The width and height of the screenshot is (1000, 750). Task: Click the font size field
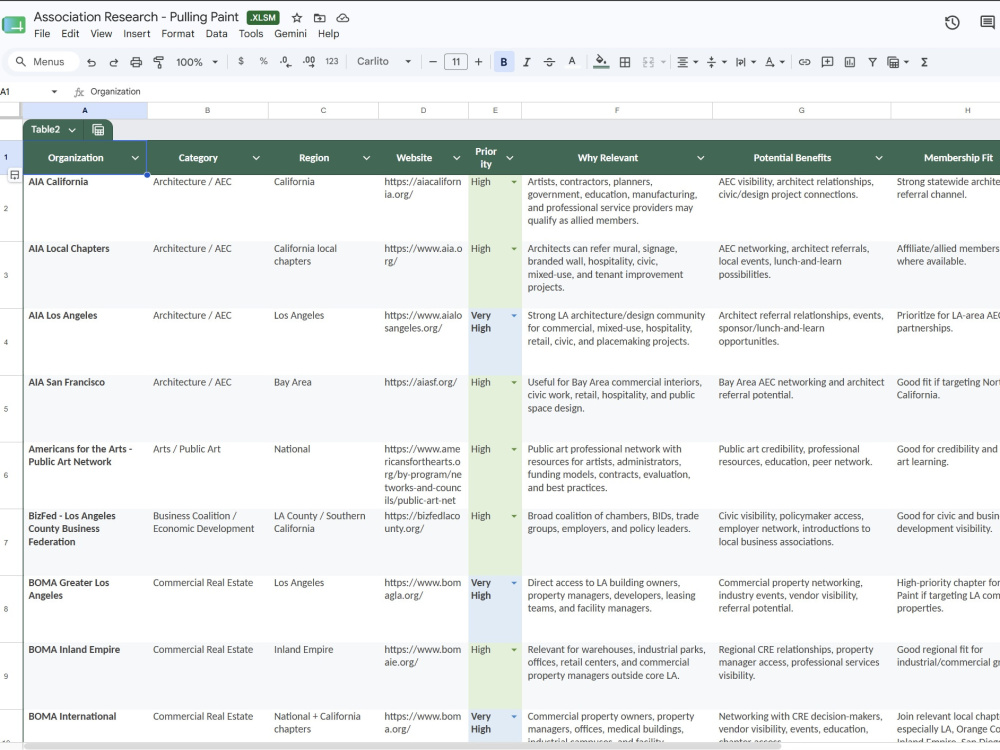pyautogui.click(x=455, y=62)
